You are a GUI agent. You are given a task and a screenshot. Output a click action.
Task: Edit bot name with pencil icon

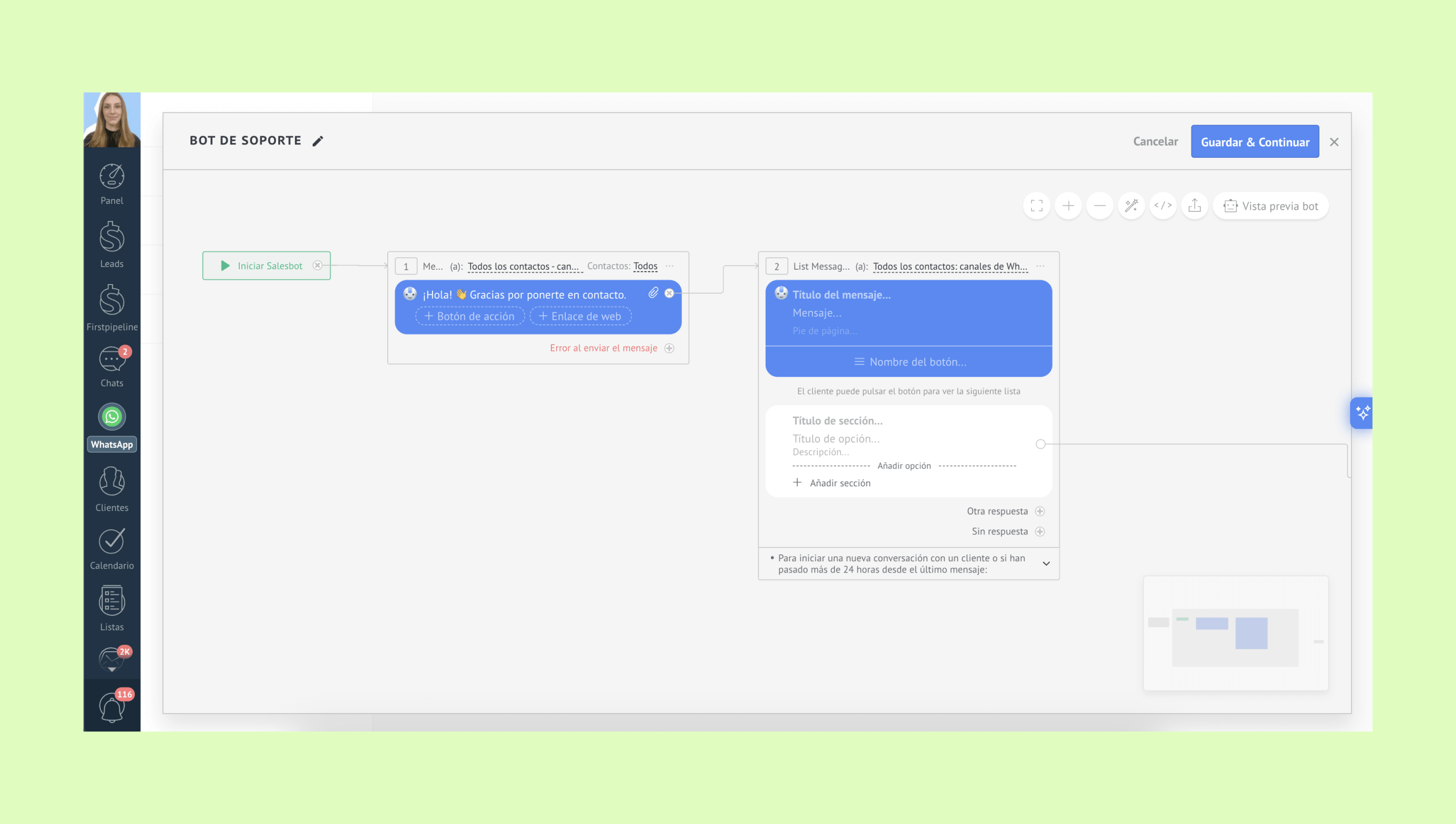(318, 141)
